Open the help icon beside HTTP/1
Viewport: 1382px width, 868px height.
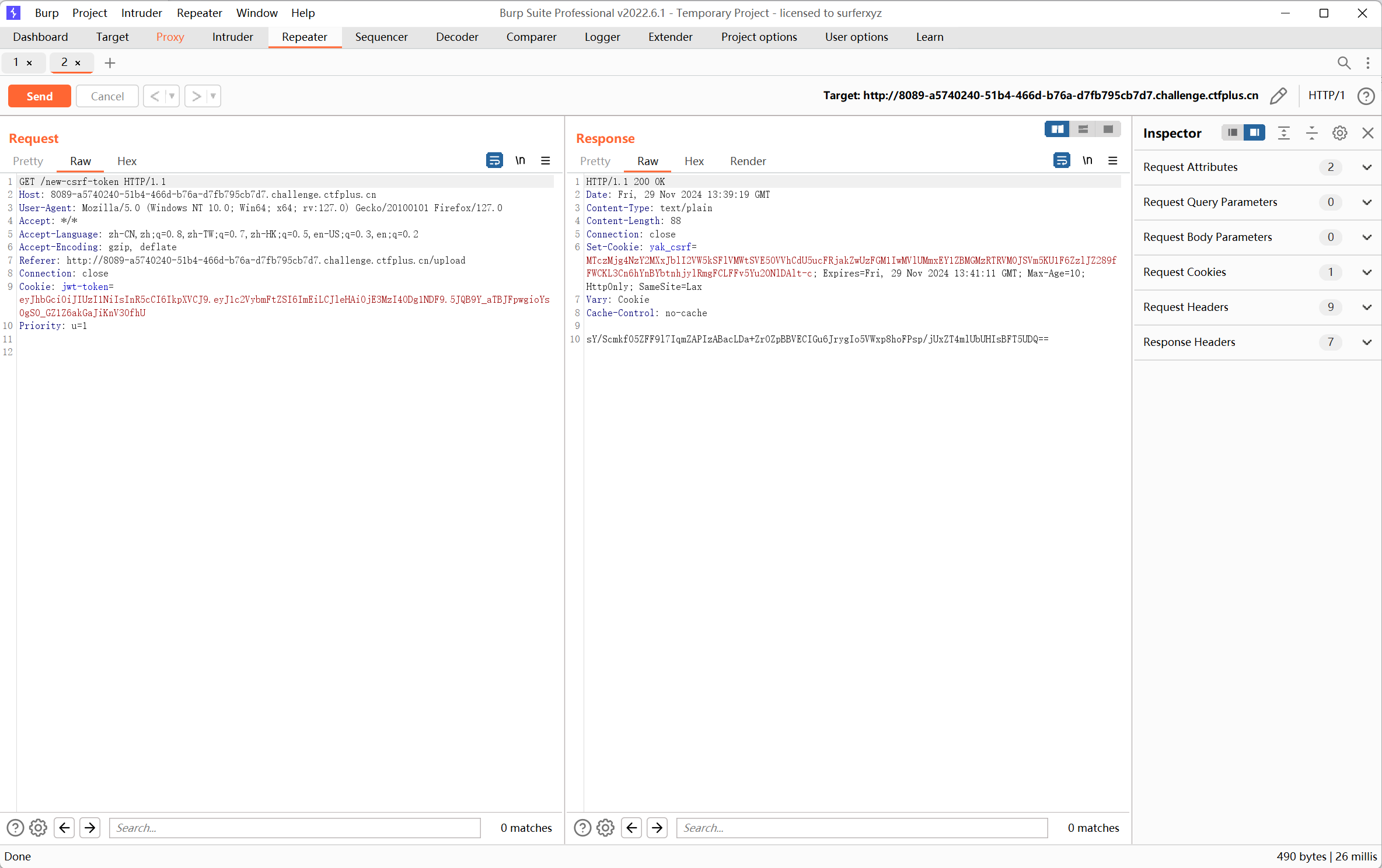click(1366, 96)
